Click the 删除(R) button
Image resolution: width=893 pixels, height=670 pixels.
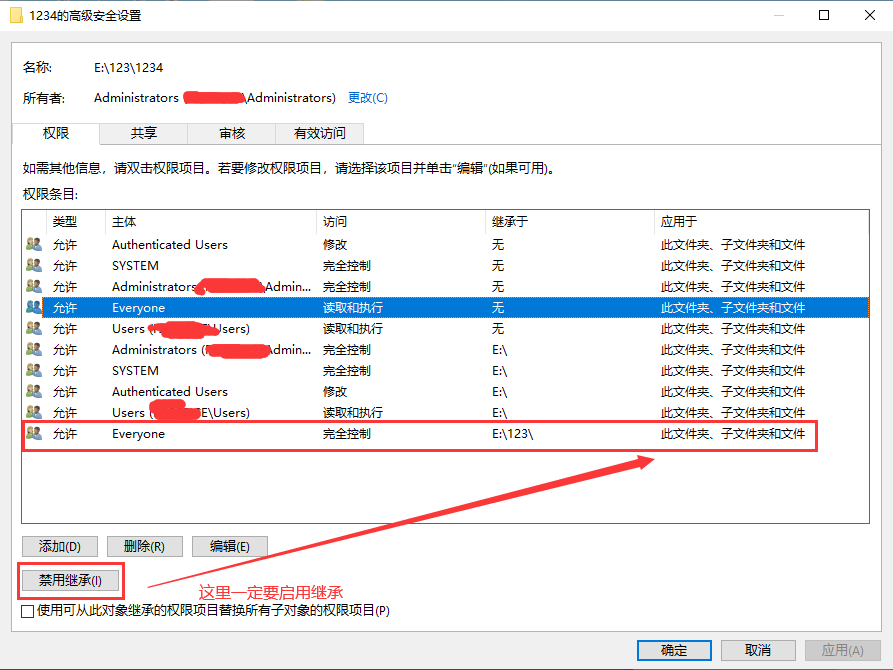tap(144, 546)
